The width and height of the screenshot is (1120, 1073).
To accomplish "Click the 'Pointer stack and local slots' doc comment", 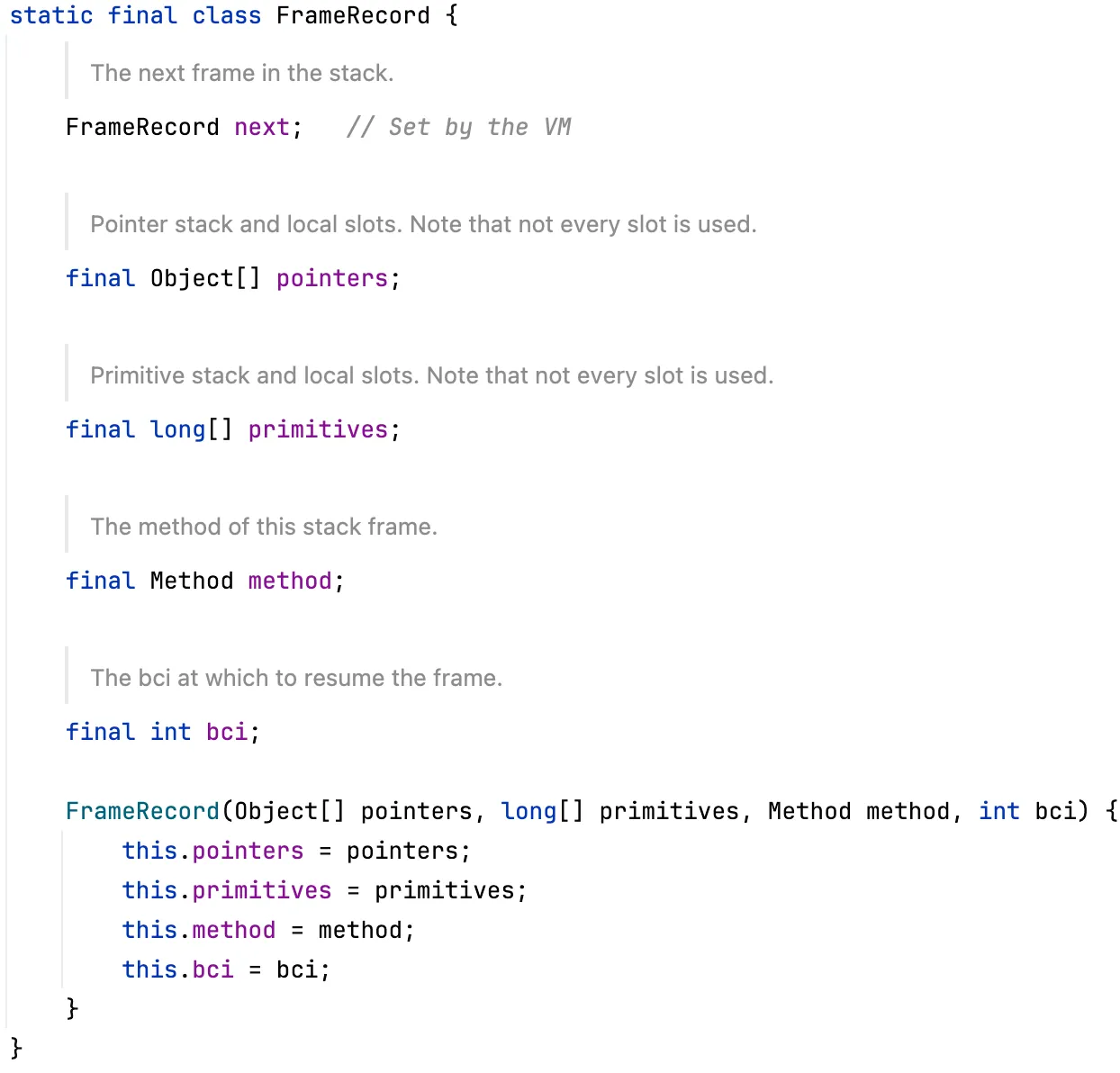I will point(423,224).
